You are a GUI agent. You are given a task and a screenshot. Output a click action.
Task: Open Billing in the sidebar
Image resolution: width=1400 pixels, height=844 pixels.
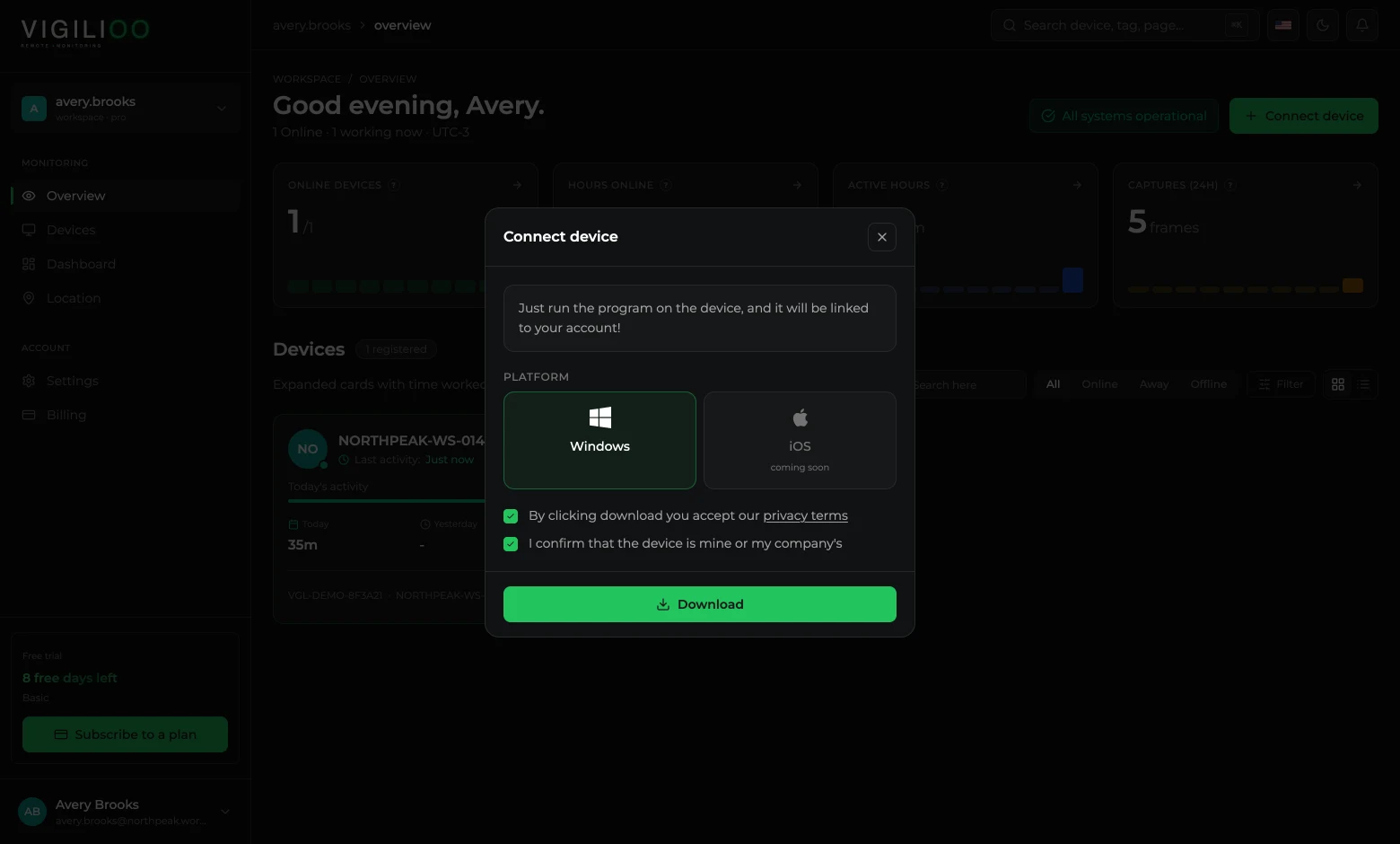click(x=126, y=415)
